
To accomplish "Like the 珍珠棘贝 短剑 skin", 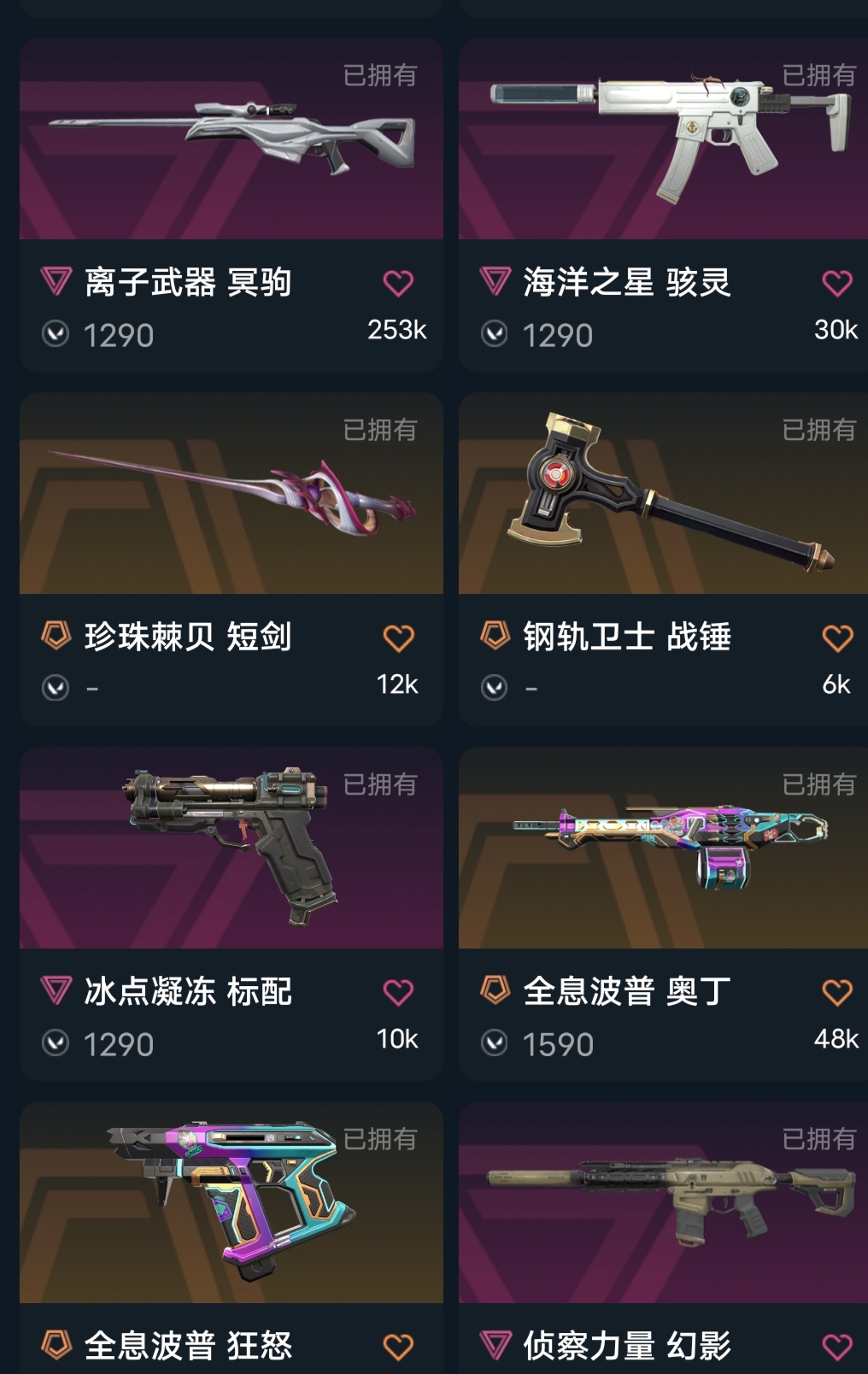I will [x=398, y=637].
